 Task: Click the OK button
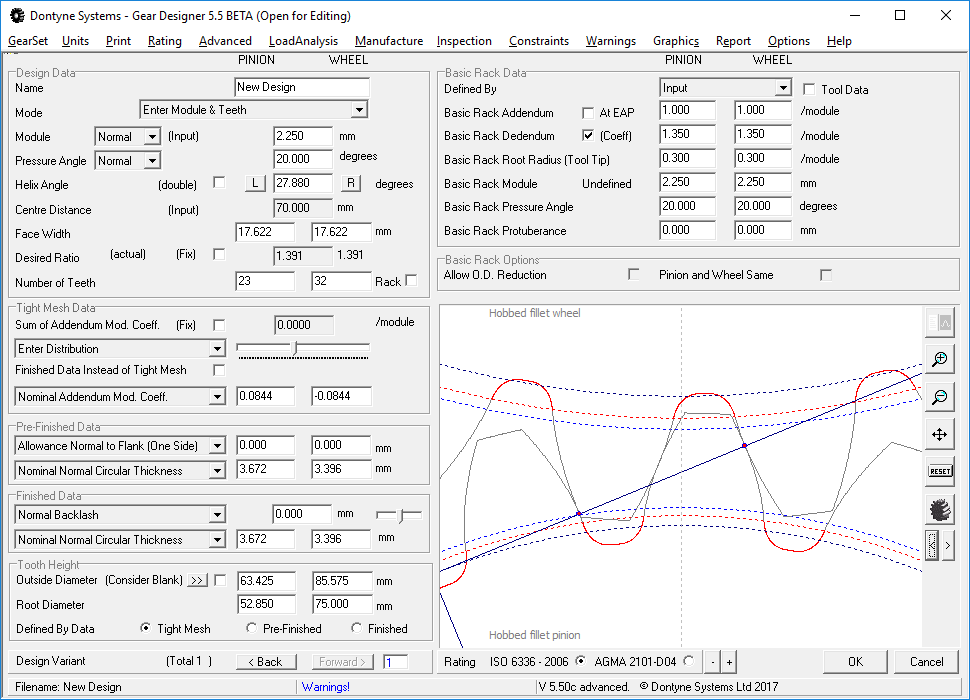tap(856, 662)
